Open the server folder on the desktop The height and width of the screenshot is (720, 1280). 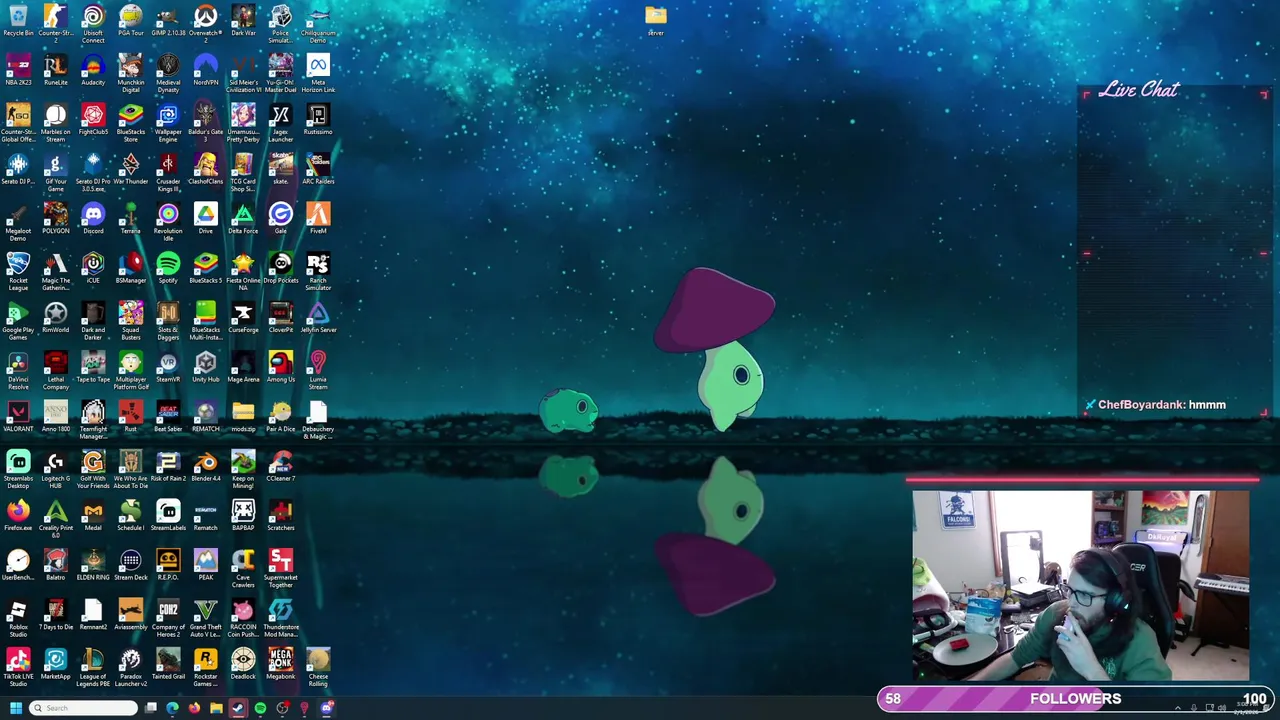(656, 21)
